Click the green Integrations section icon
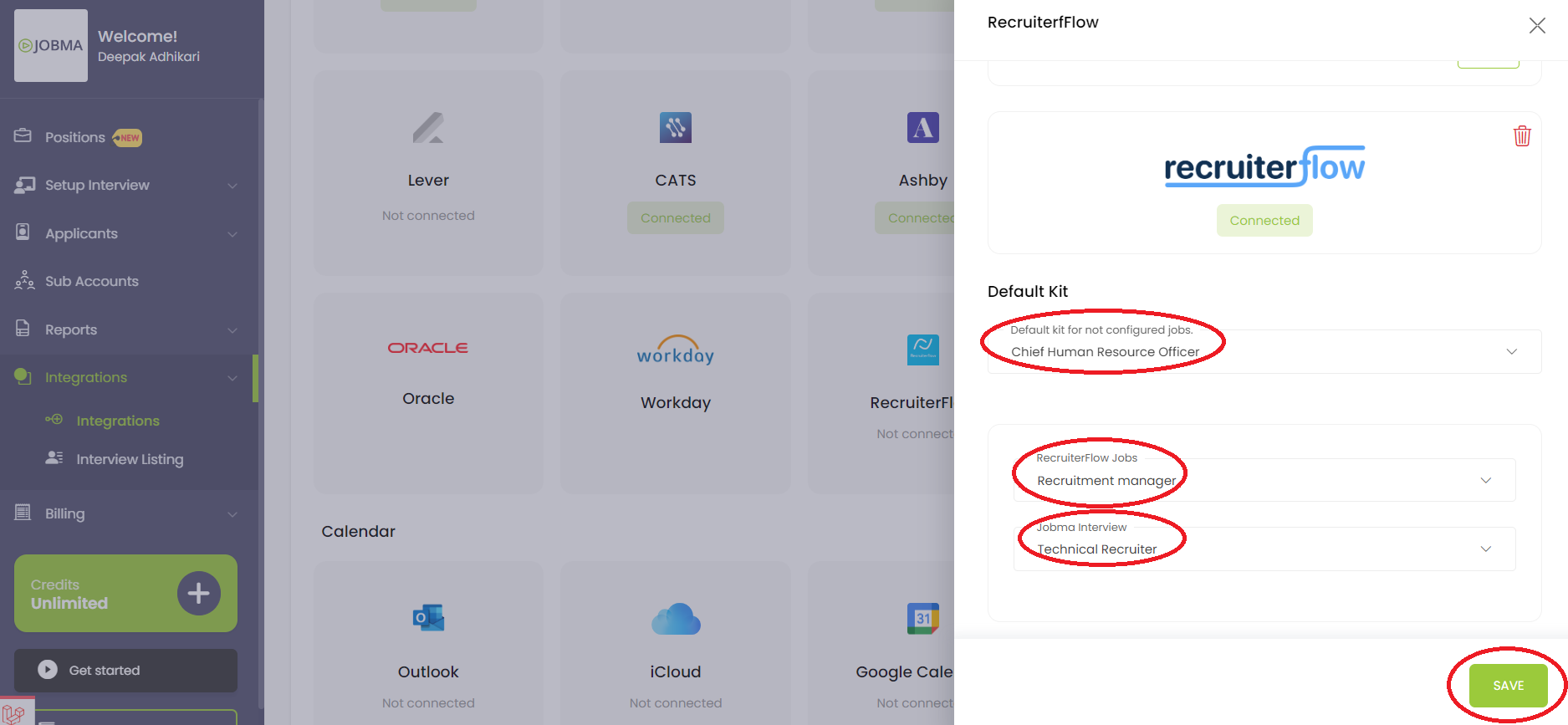The image size is (1568, 725). click(23, 376)
